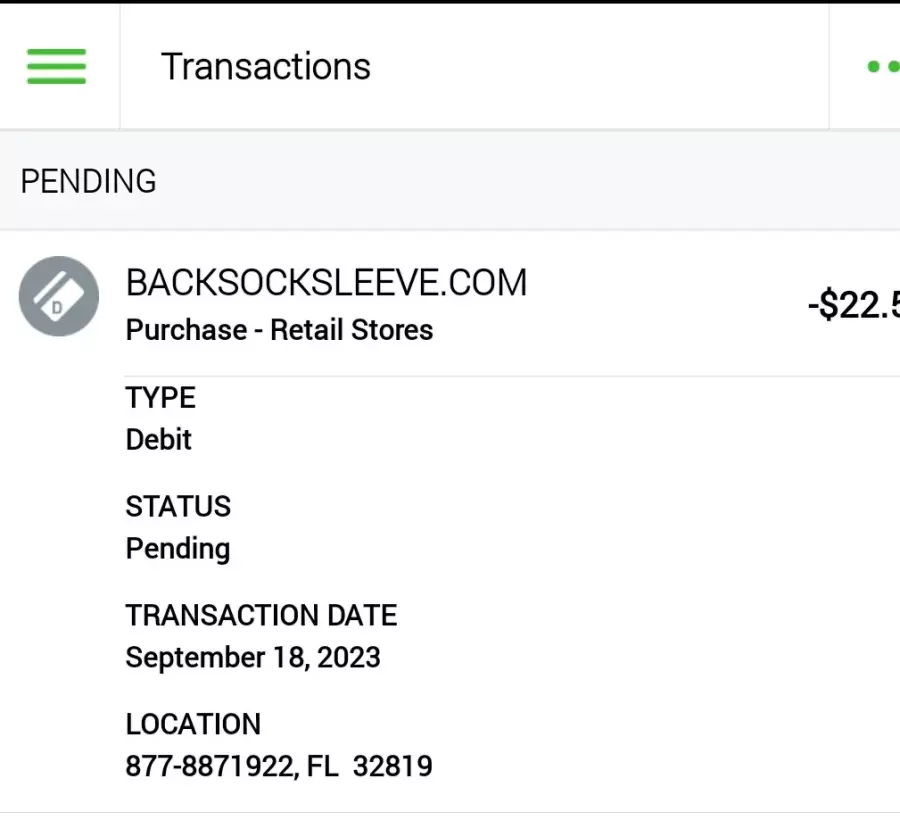
Task: Tap the Purchase - Retail Stores subtitle
Action: [279, 330]
